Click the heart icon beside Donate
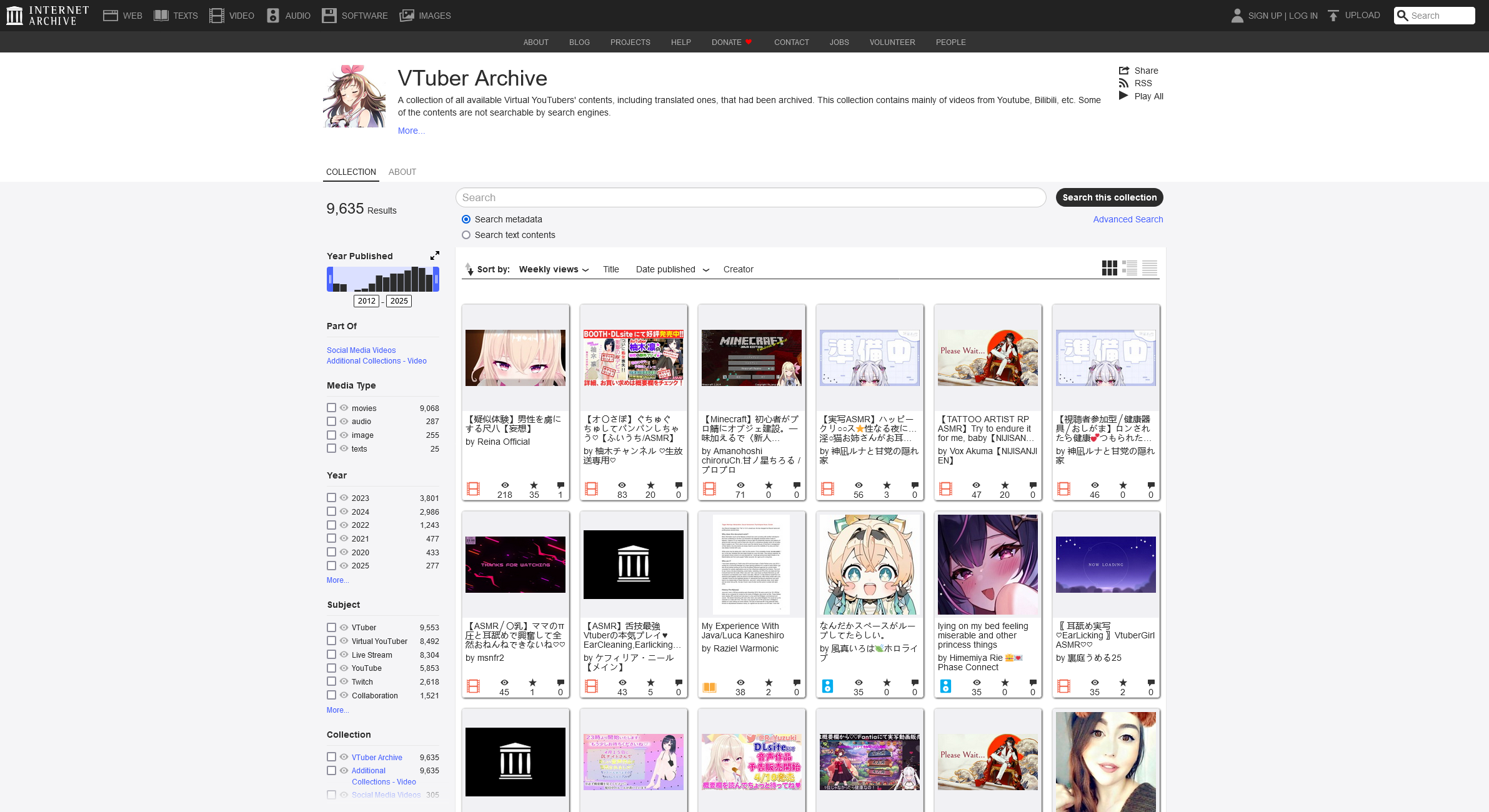The image size is (1489, 812). (x=749, y=42)
